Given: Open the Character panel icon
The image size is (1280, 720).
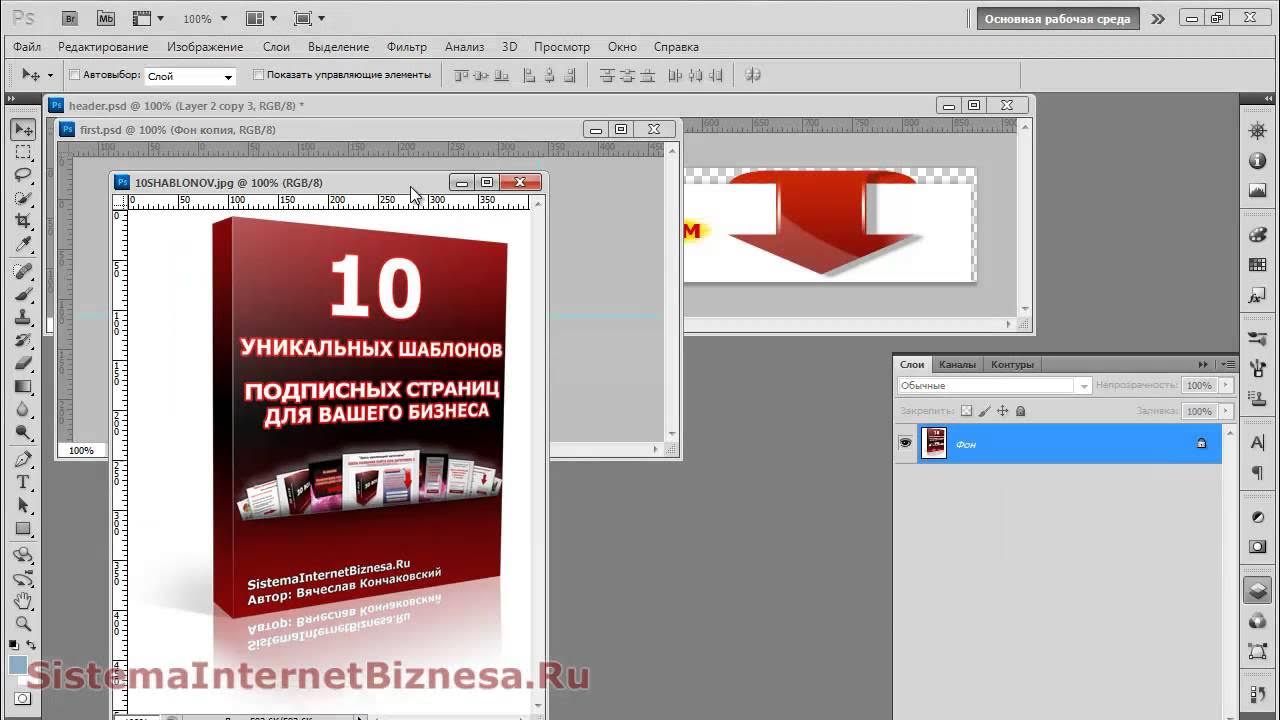Looking at the screenshot, I should click(x=1258, y=442).
